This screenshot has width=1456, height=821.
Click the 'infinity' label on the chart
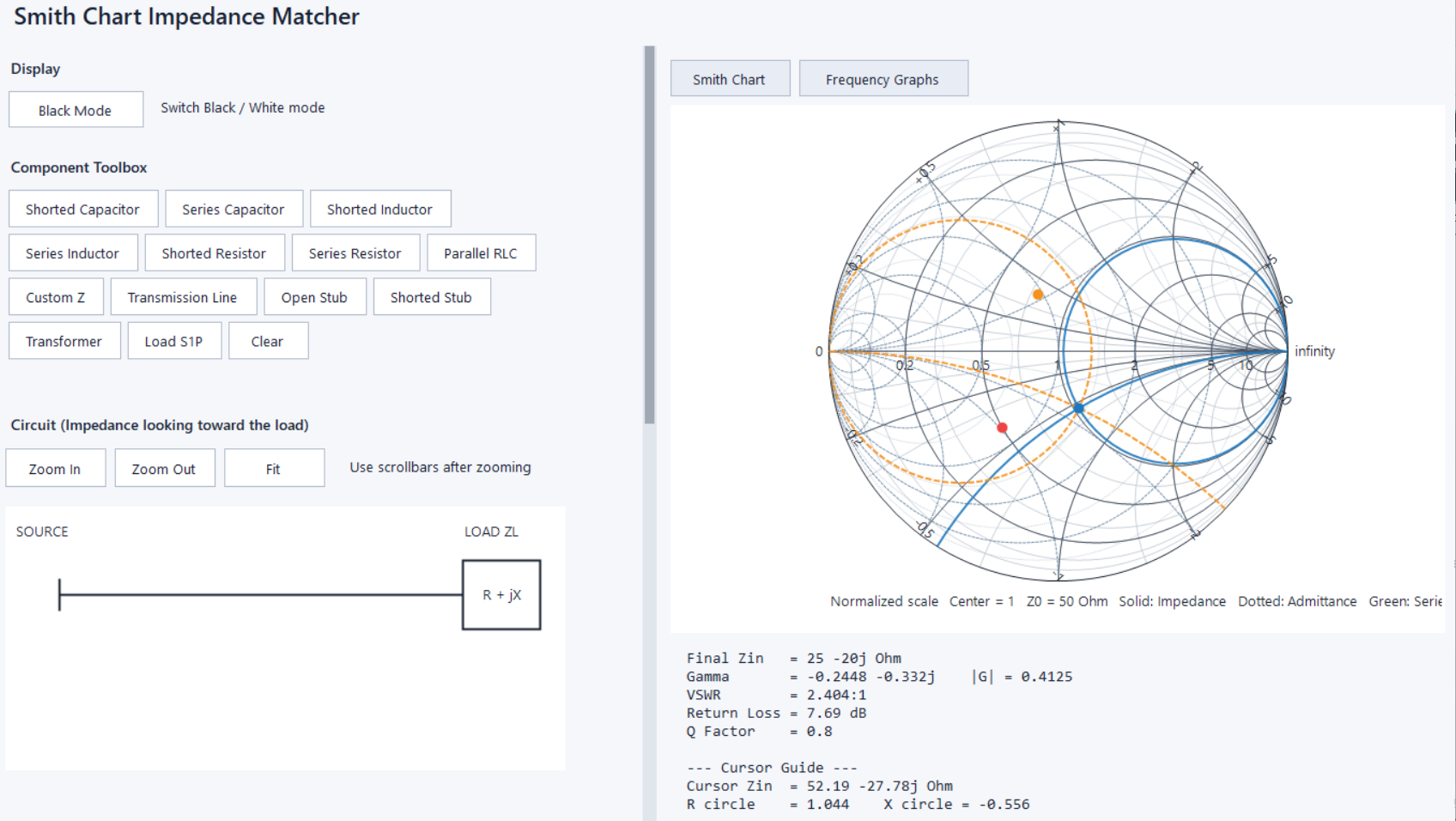tap(1314, 351)
